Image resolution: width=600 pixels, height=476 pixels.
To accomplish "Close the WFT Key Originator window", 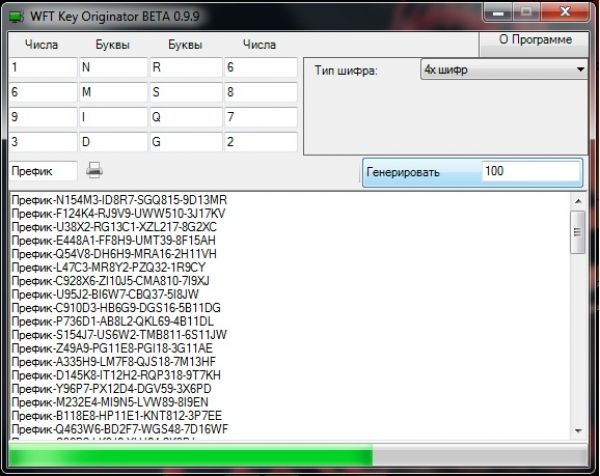I will [565, 12].
